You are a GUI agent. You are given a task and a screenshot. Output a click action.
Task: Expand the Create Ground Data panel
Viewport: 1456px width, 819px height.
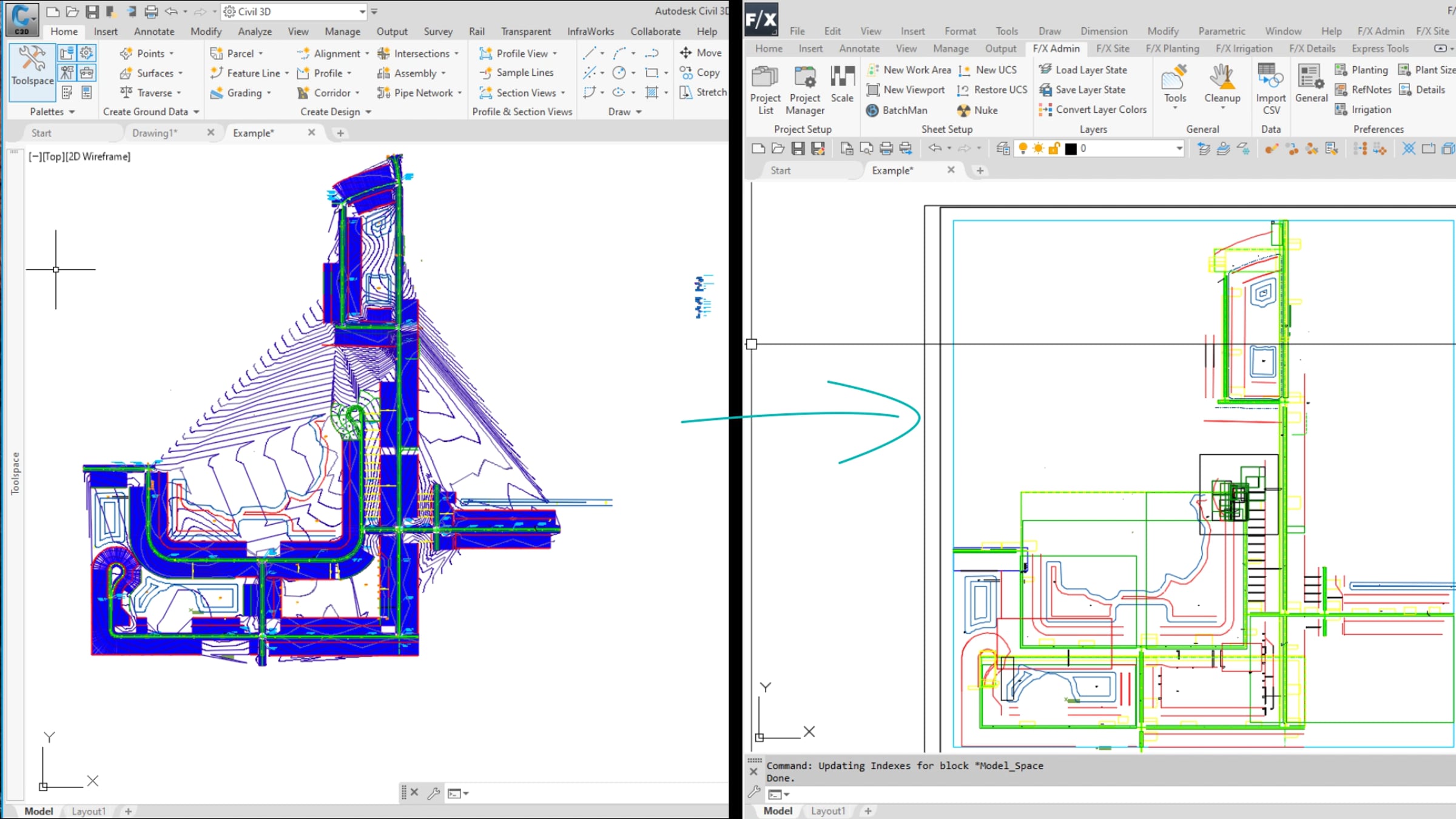(151, 112)
